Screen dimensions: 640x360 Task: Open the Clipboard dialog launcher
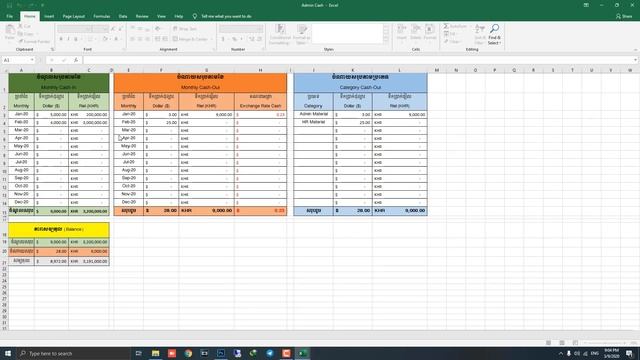pos(52,49)
